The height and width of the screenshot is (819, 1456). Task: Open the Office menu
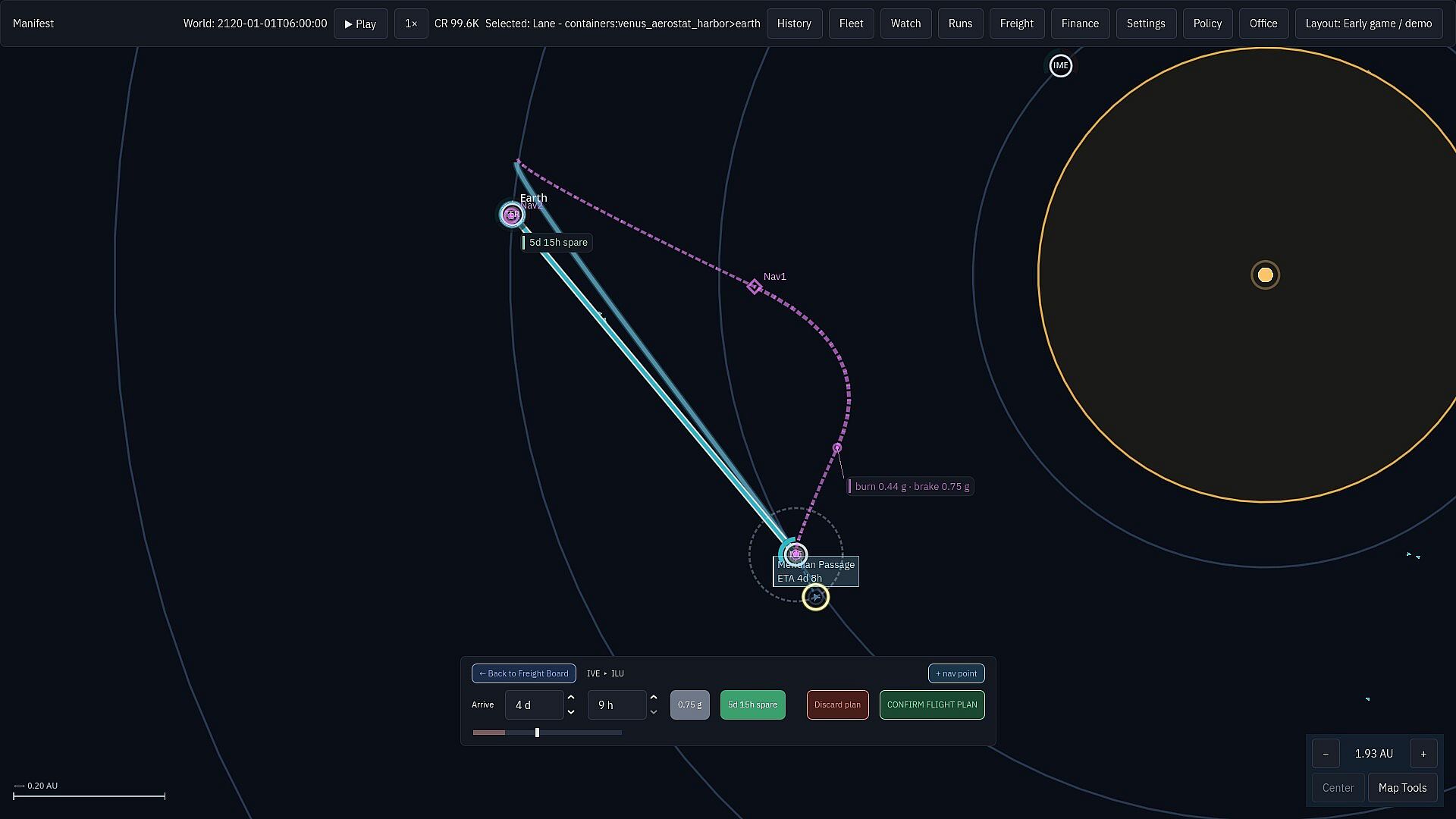coord(1263,24)
